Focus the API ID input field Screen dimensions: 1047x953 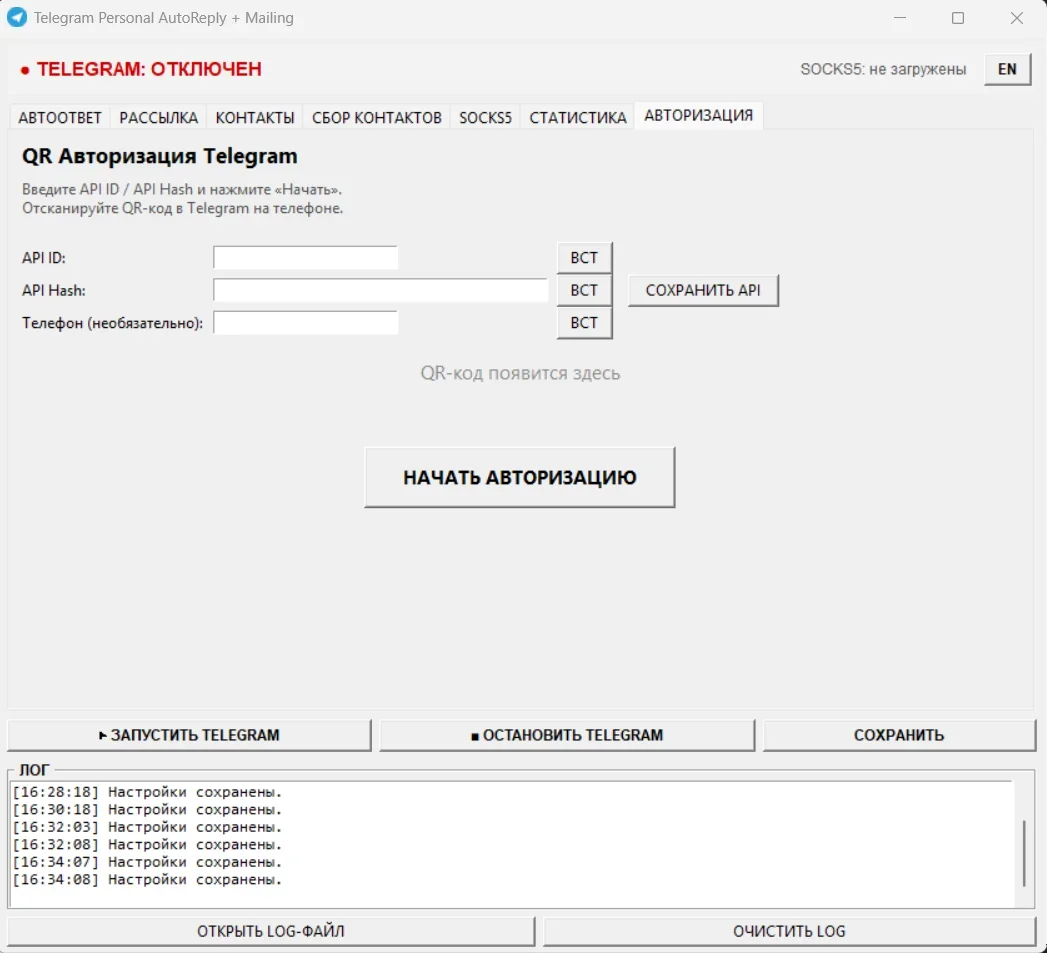[x=306, y=258]
